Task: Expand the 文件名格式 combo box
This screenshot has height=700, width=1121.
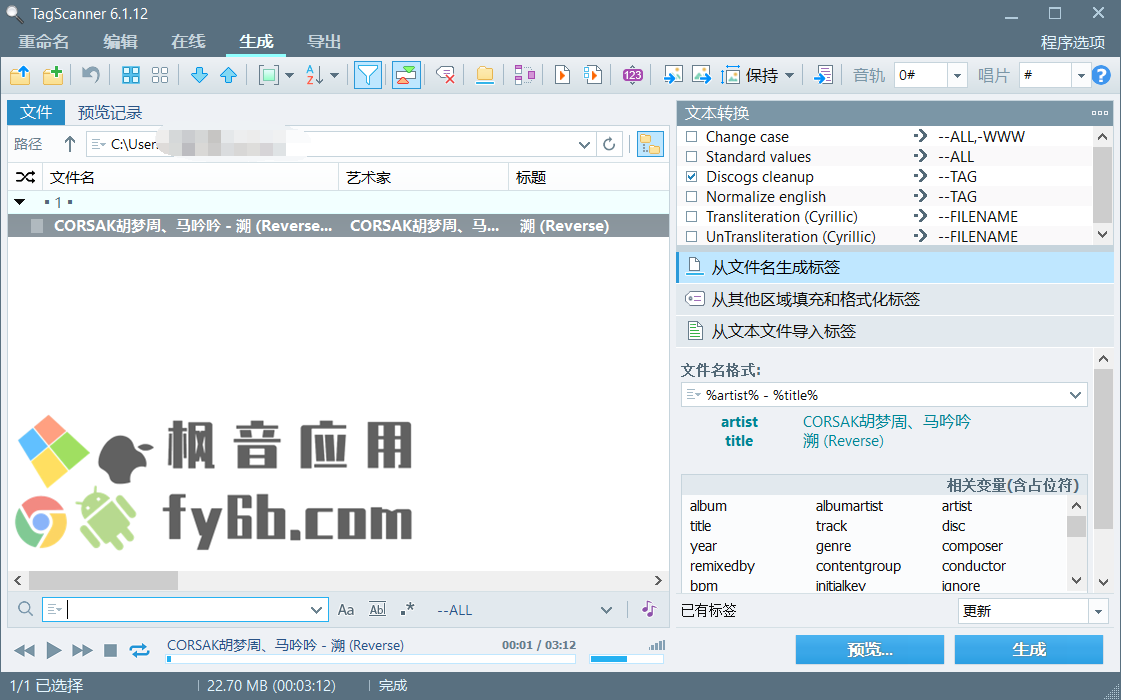Action: tap(1075, 395)
